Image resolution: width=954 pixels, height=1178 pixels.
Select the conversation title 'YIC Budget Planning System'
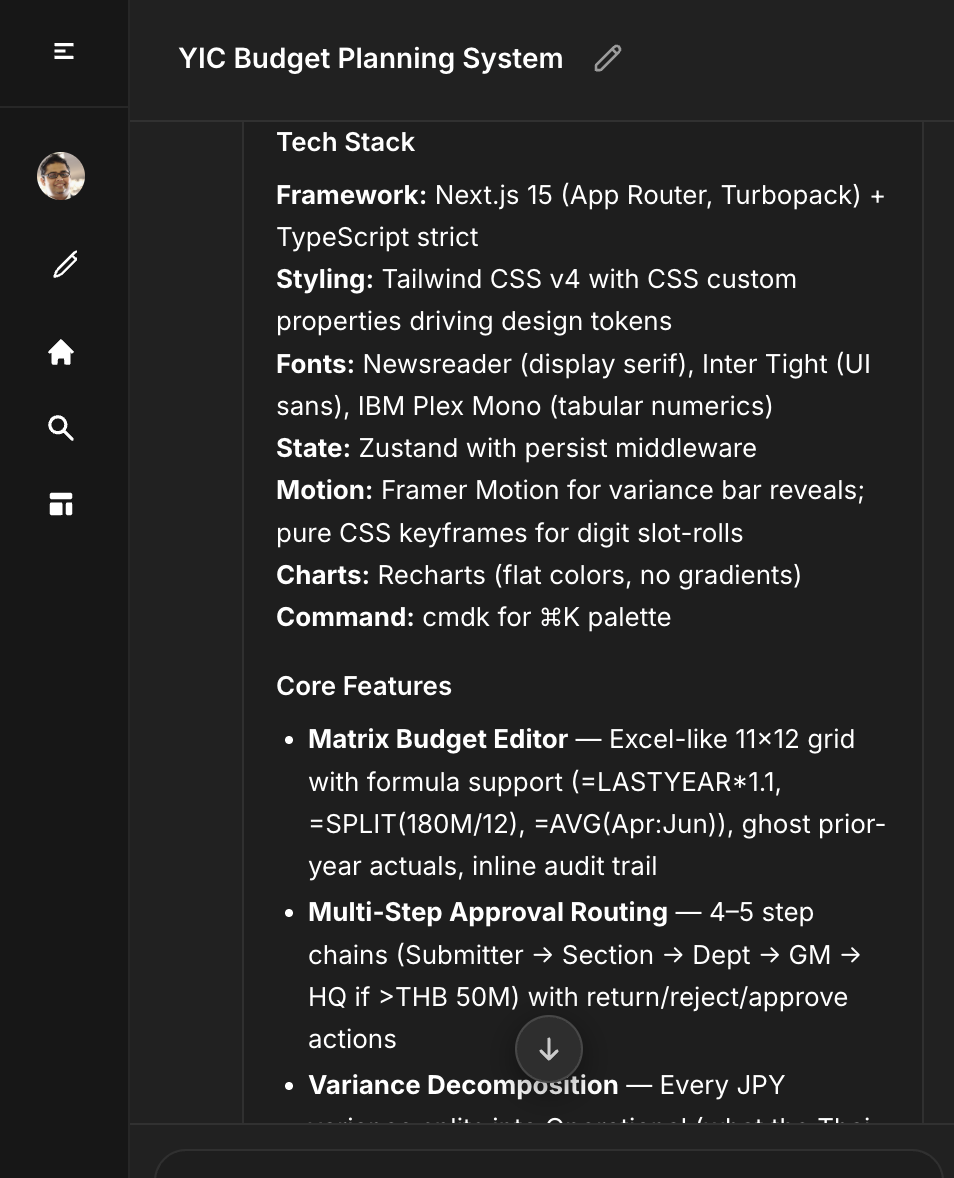point(370,58)
